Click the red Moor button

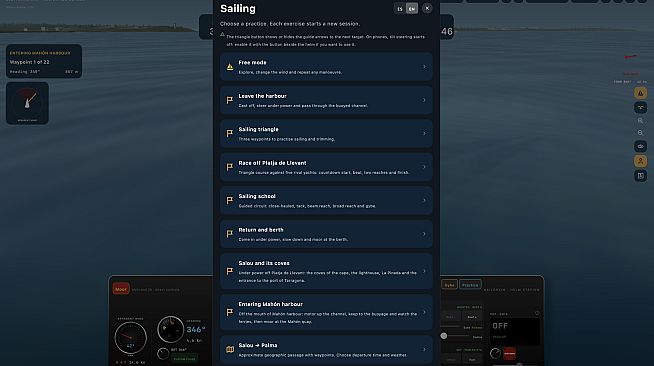click(121, 289)
